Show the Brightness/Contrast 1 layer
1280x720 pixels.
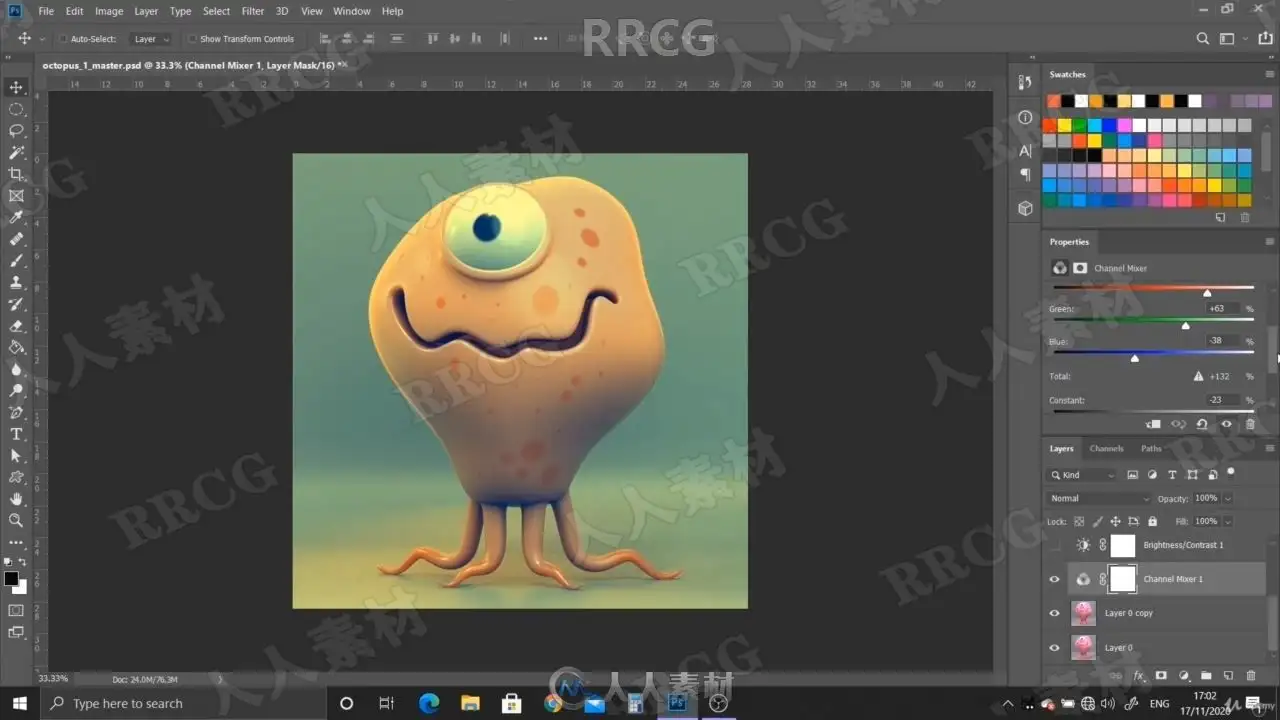click(1054, 545)
